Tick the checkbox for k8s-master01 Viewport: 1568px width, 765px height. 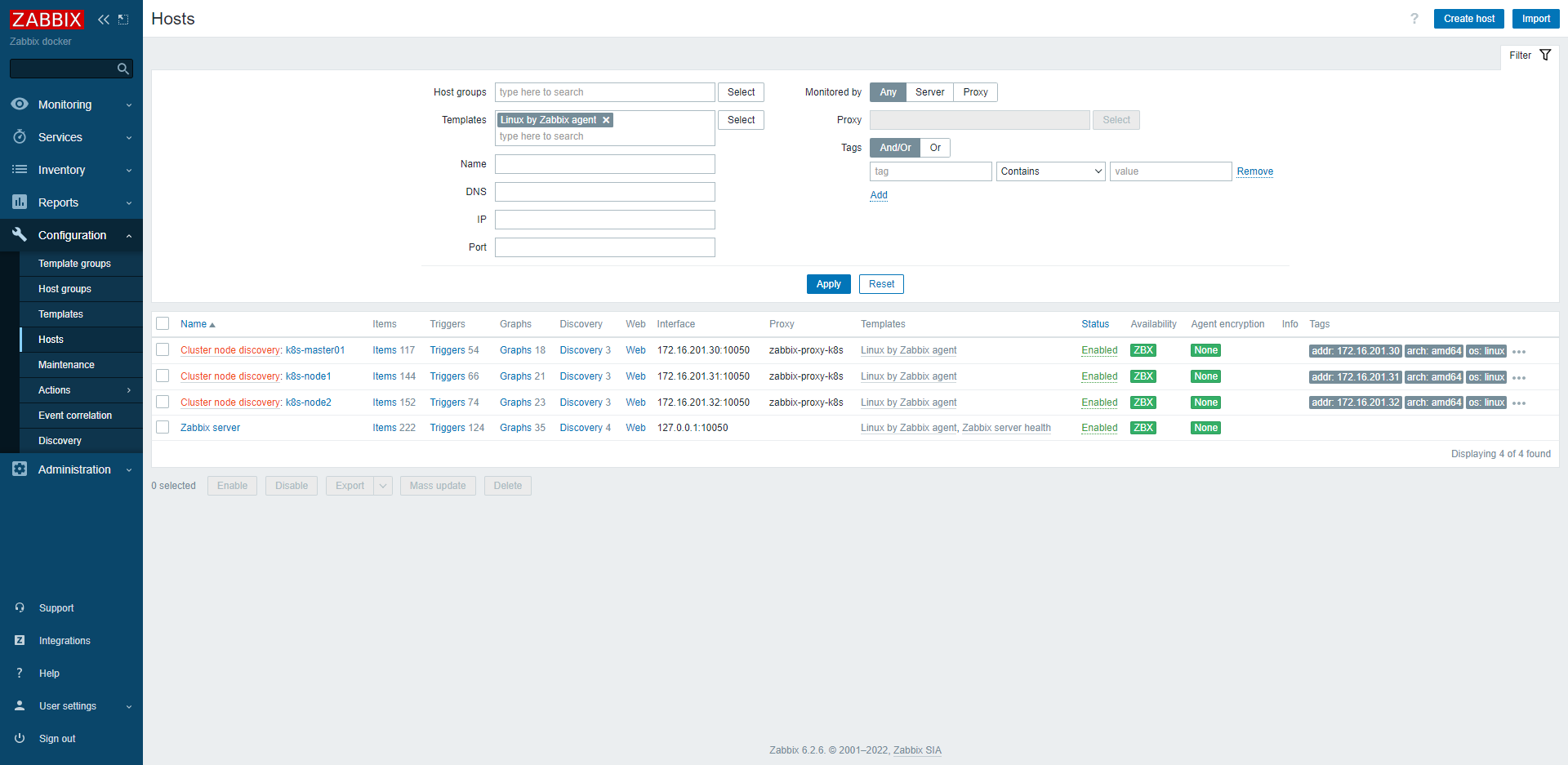click(163, 349)
